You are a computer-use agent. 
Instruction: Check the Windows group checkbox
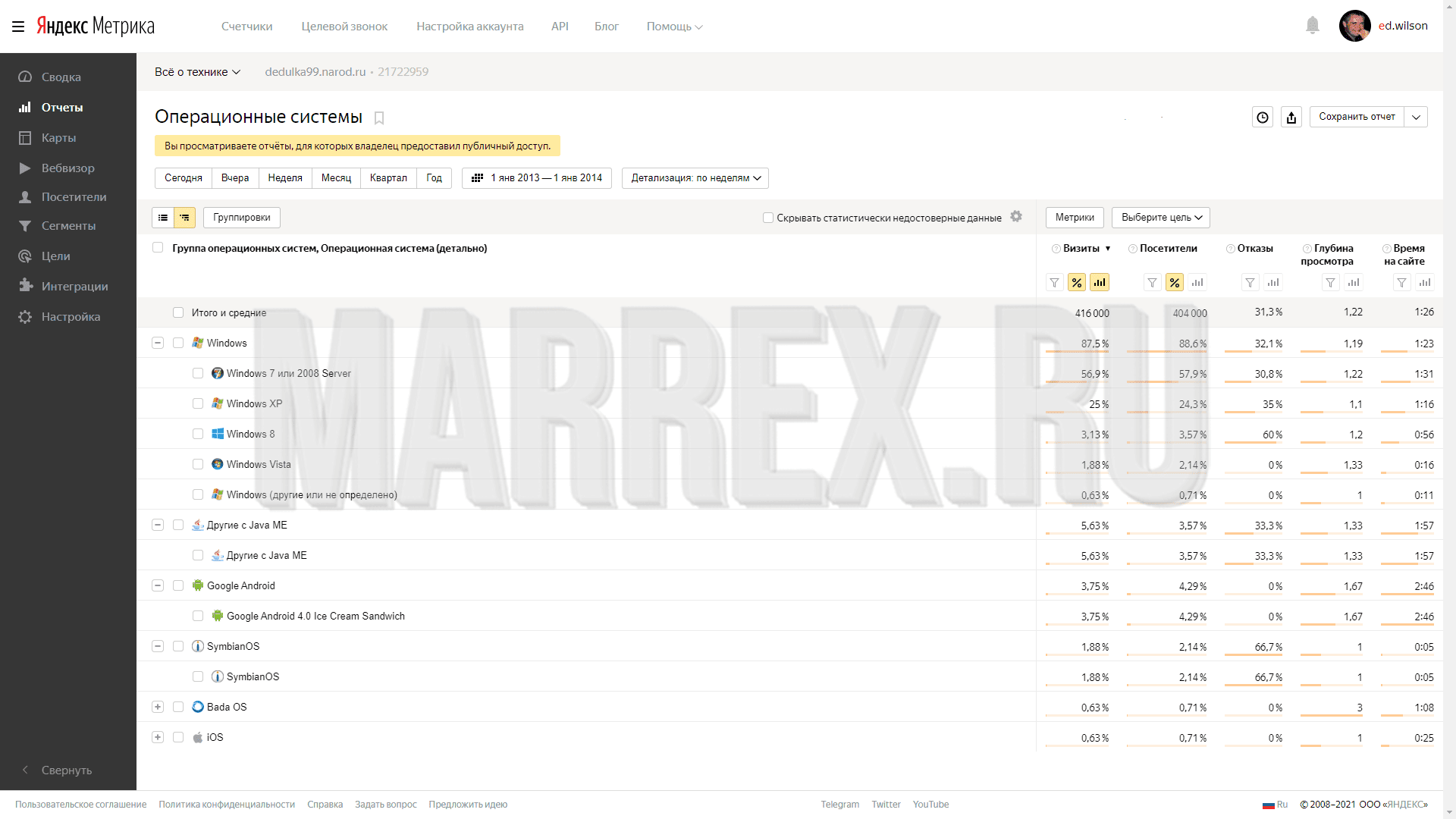click(x=178, y=343)
